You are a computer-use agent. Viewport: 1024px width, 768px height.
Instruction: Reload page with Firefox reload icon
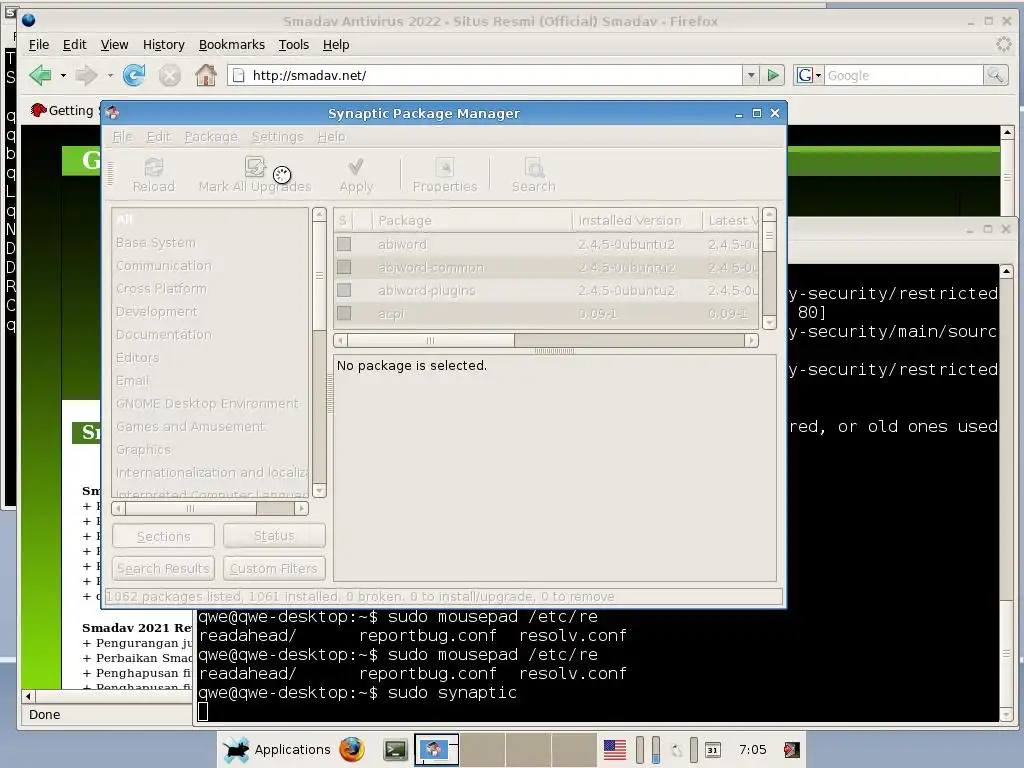(x=135, y=75)
